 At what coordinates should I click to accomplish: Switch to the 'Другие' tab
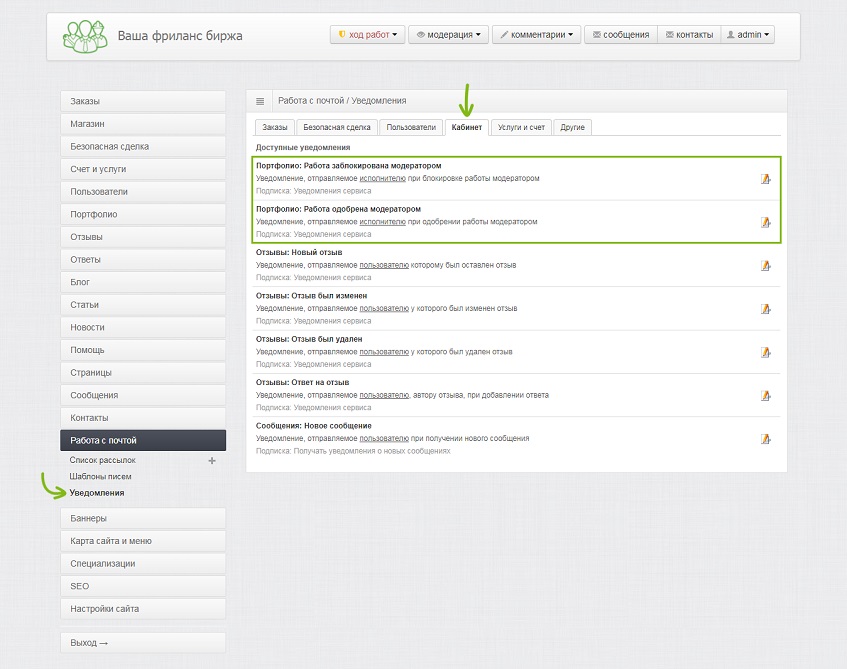click(573, 128)
